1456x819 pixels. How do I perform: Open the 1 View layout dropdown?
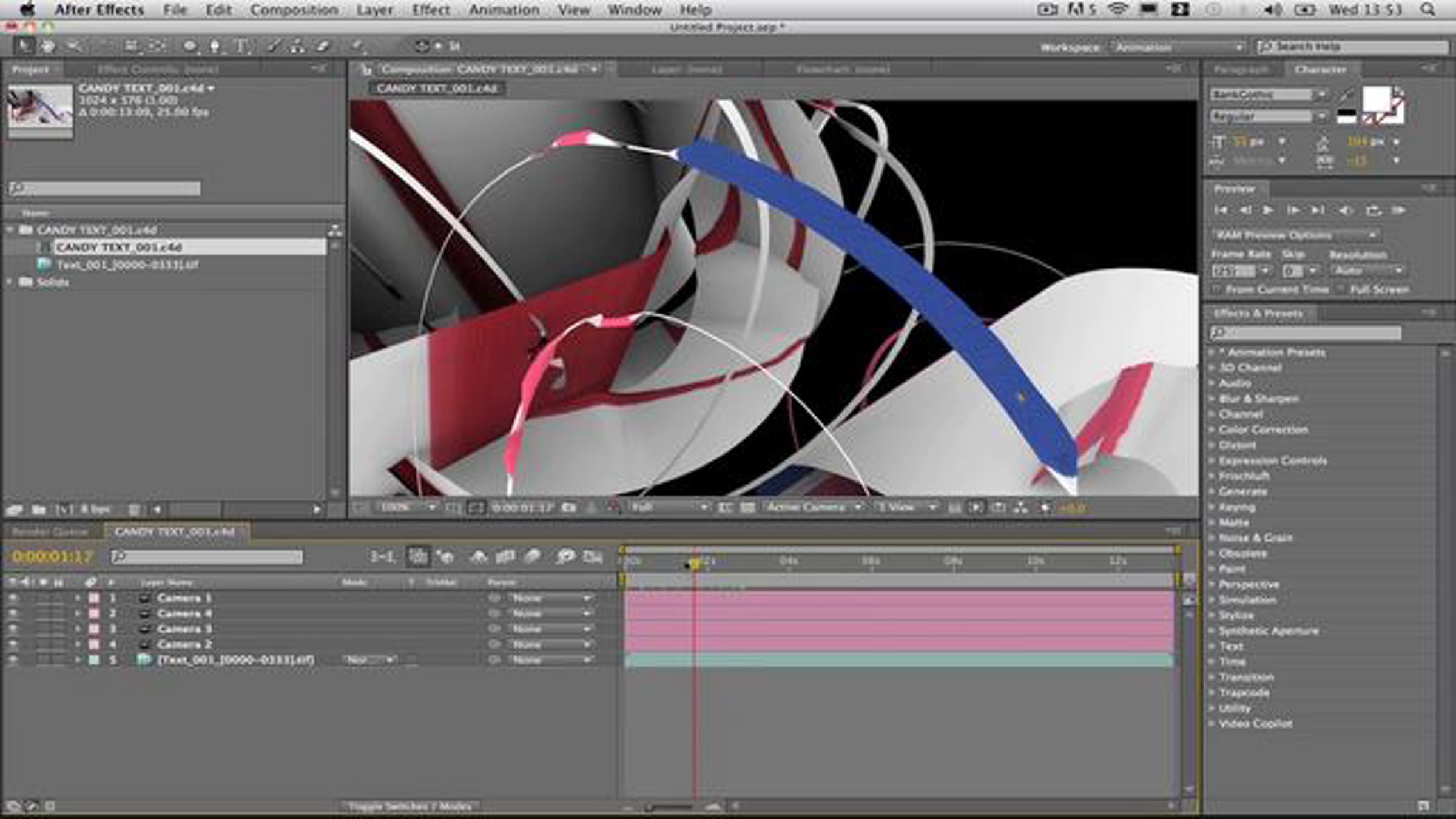coord(906,507)
